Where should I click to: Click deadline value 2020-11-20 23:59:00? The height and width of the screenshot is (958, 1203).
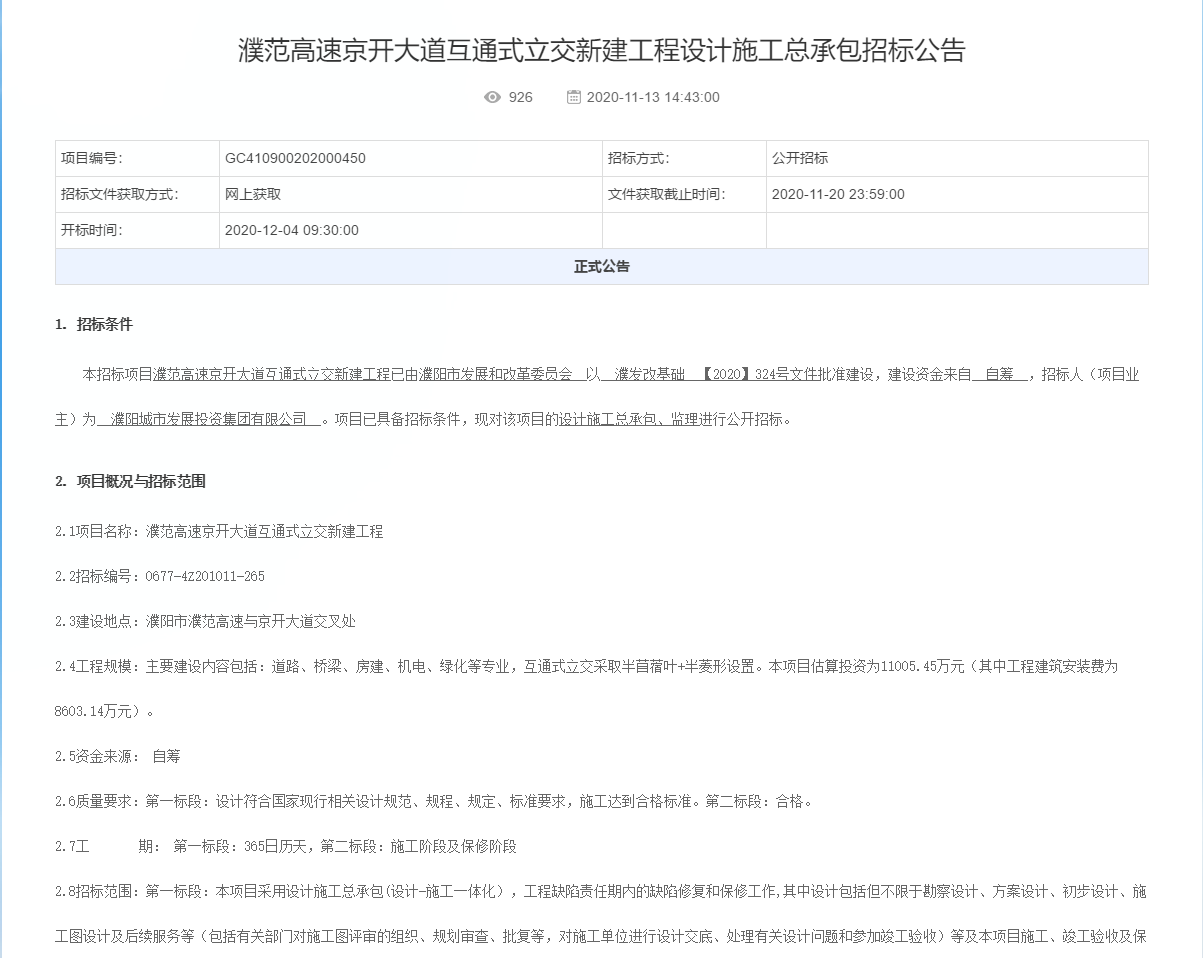pyautogui.click(x=838, y=195)
